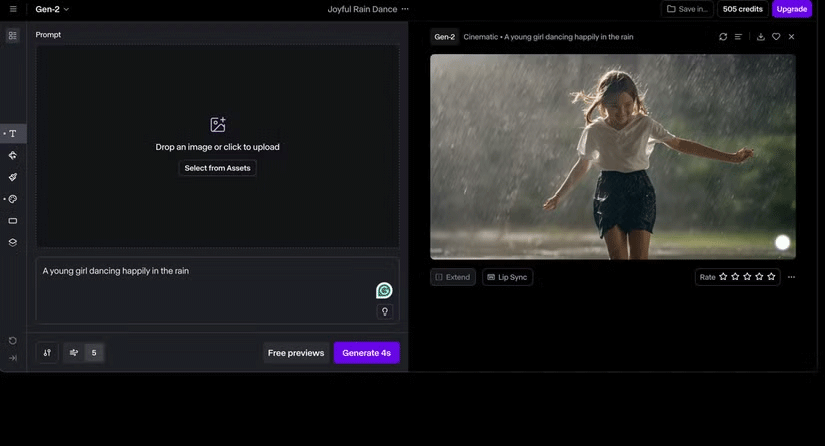Rate the video one star
This screenshot has height=446, width=825.
(x=723, y=277)
